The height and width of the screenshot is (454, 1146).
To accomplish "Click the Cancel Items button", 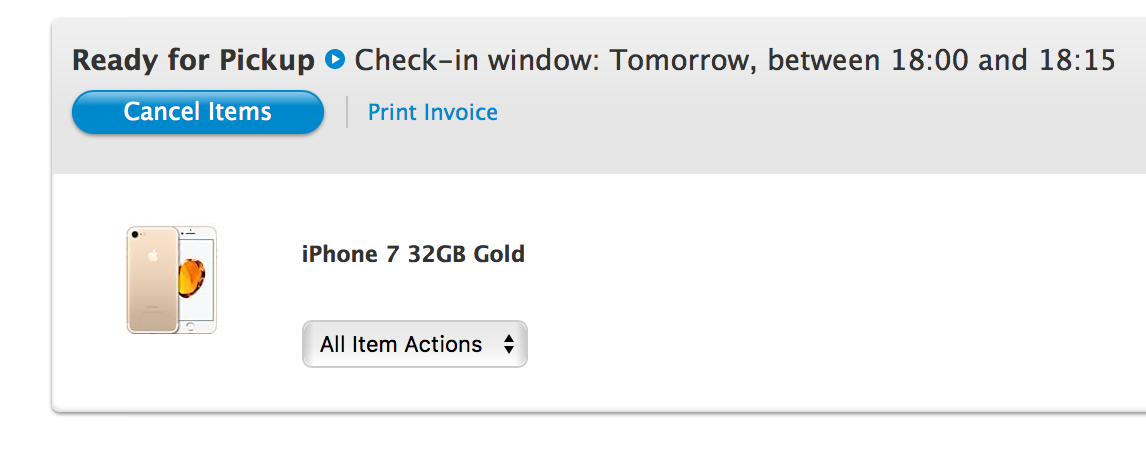I will [x=197, y=113].
